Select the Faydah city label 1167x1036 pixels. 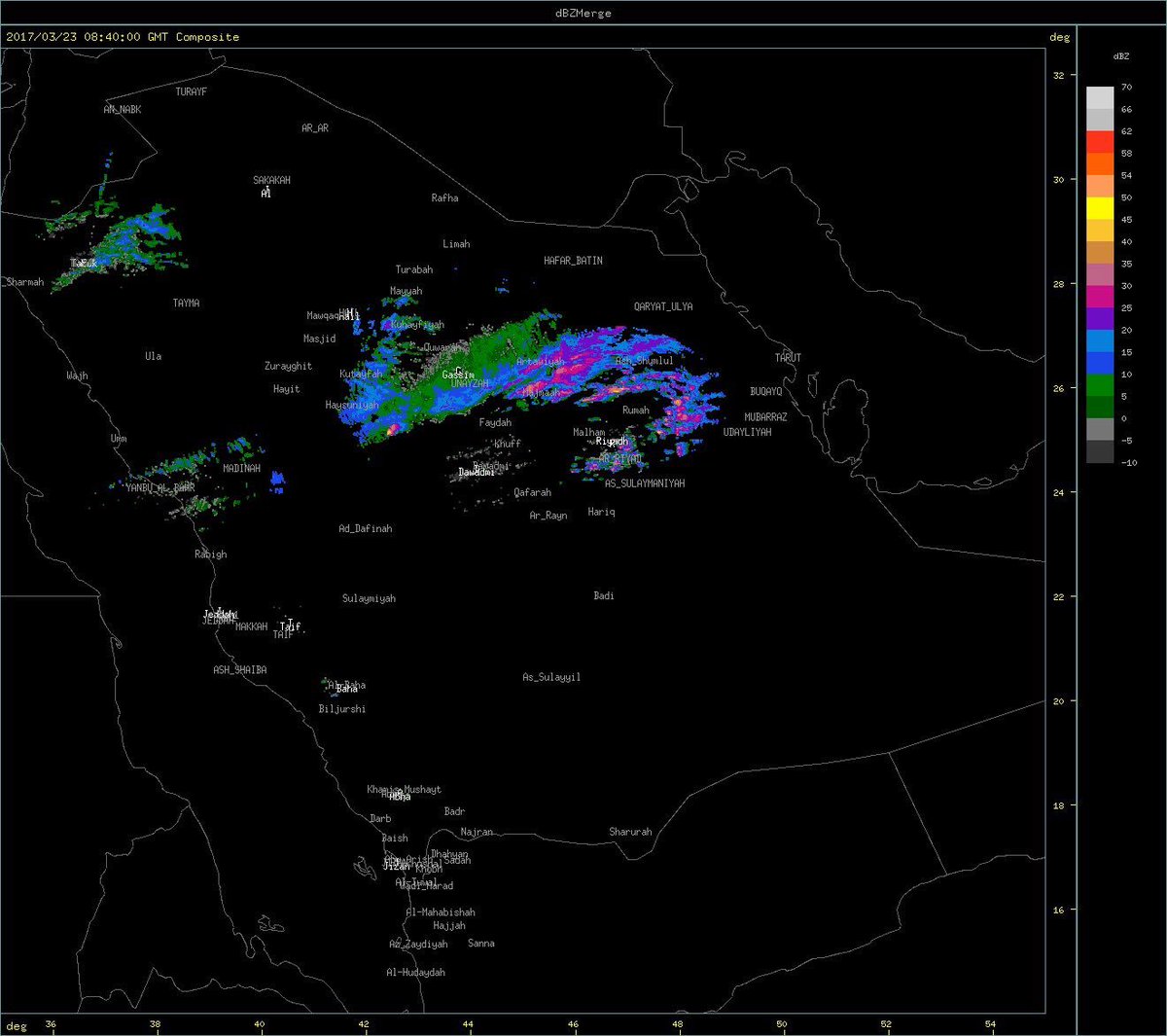coord(496,423)
